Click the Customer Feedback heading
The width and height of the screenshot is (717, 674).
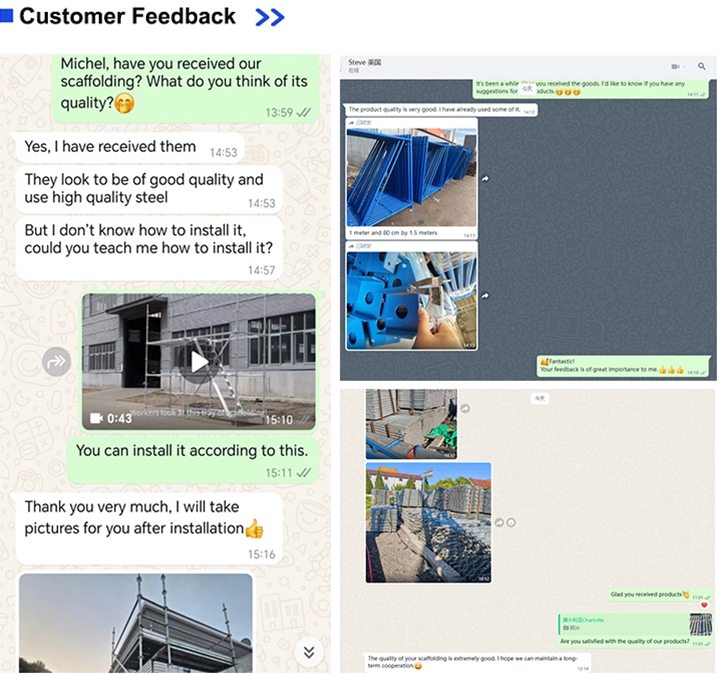click(128, 16)
